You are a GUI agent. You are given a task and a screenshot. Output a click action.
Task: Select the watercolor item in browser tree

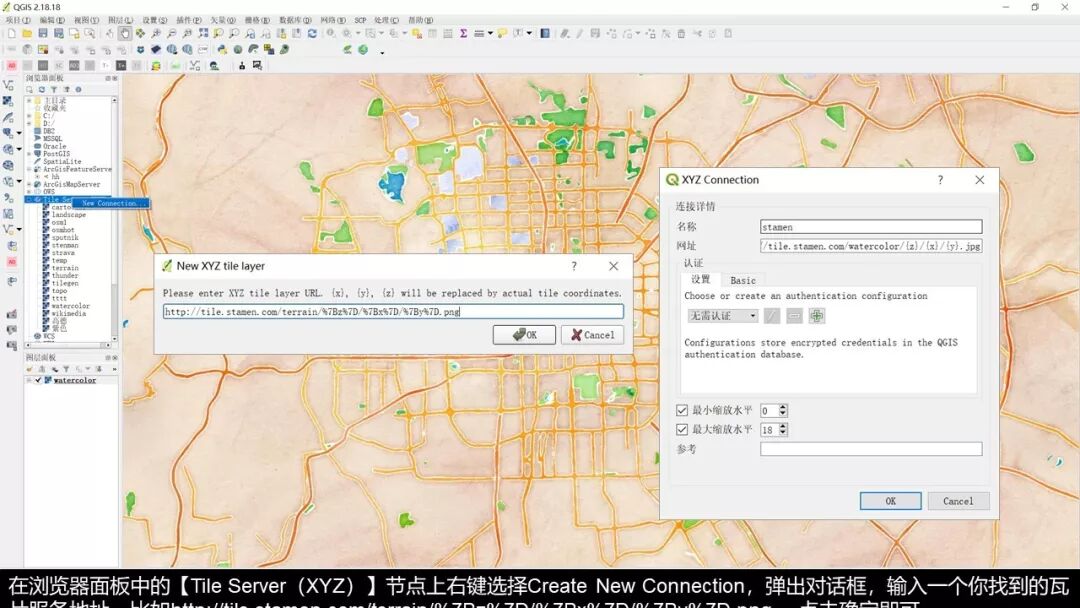(70, 306)
